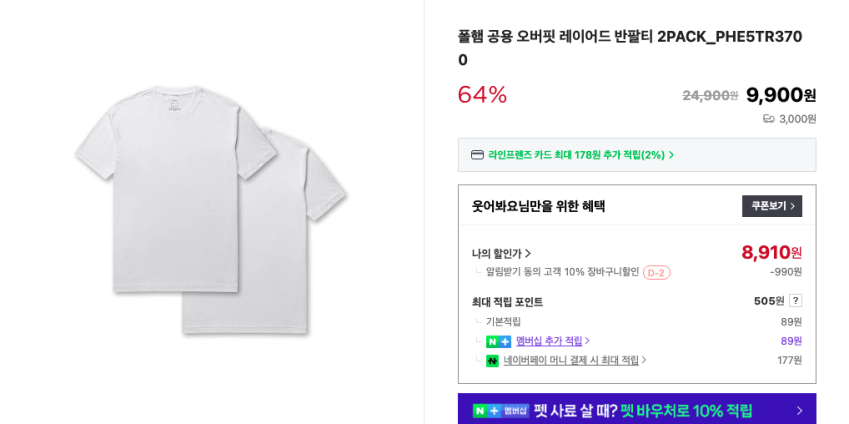Click the 펫 사료 살 때 promo banner

pyautogui.click(x=640, y=410)
